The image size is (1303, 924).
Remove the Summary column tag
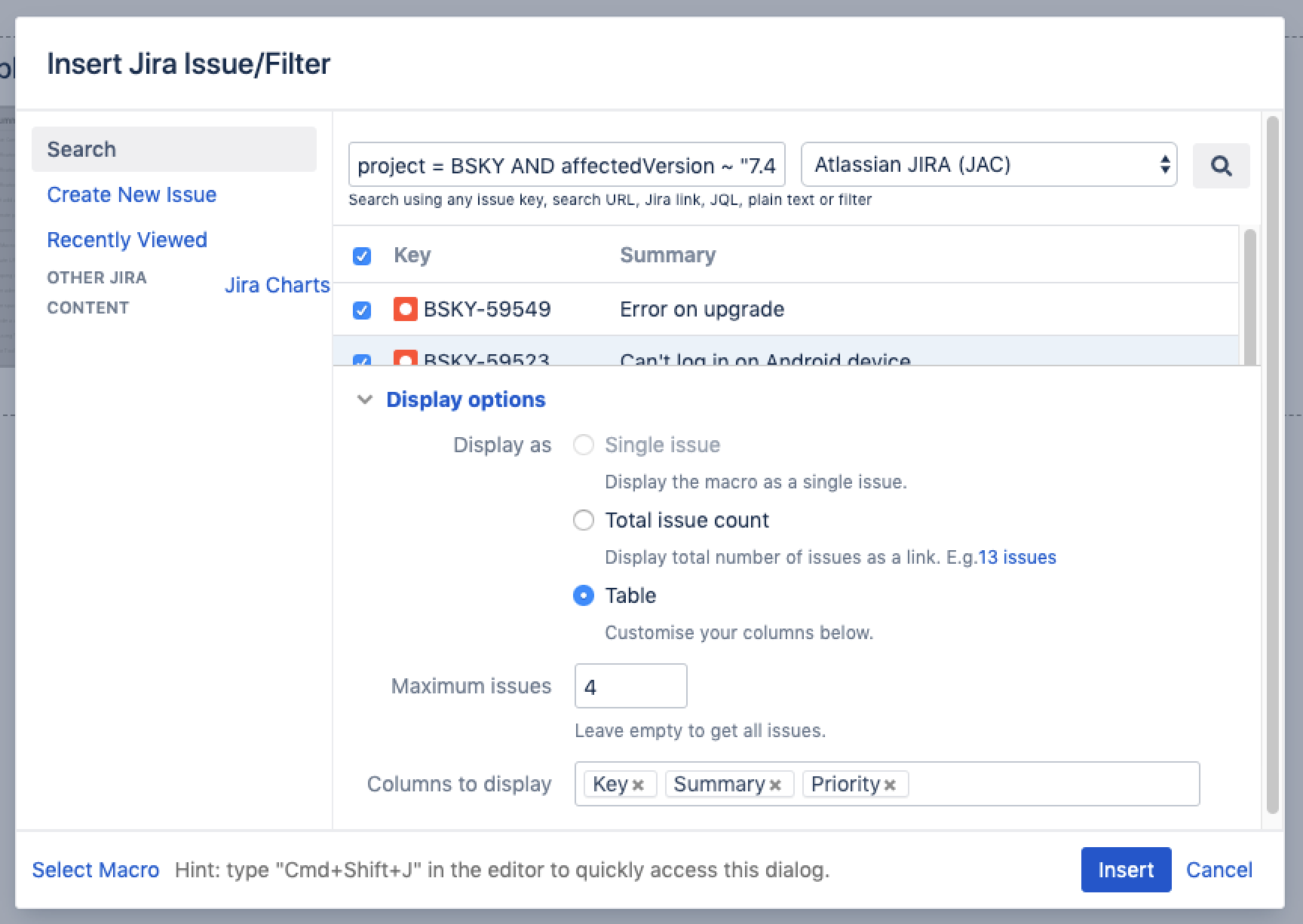(775, 785)
